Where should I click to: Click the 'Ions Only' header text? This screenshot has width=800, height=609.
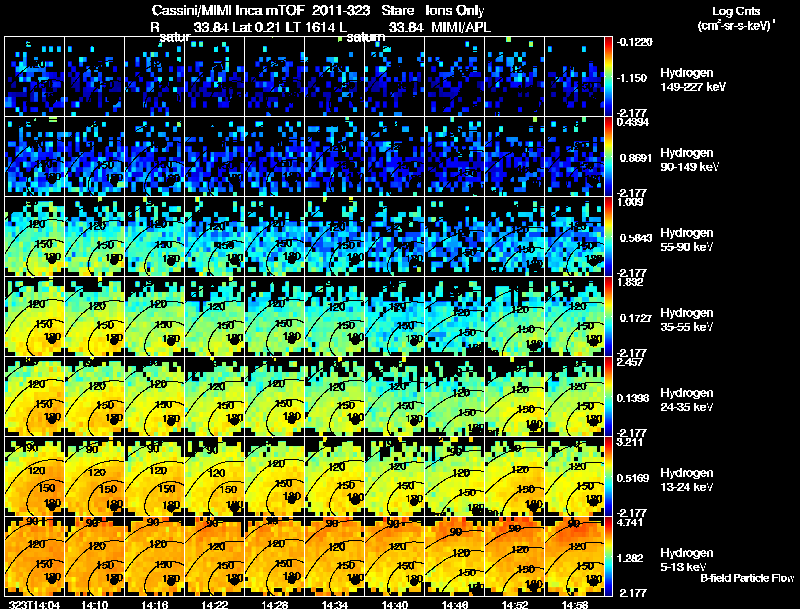tap(455, 10)
